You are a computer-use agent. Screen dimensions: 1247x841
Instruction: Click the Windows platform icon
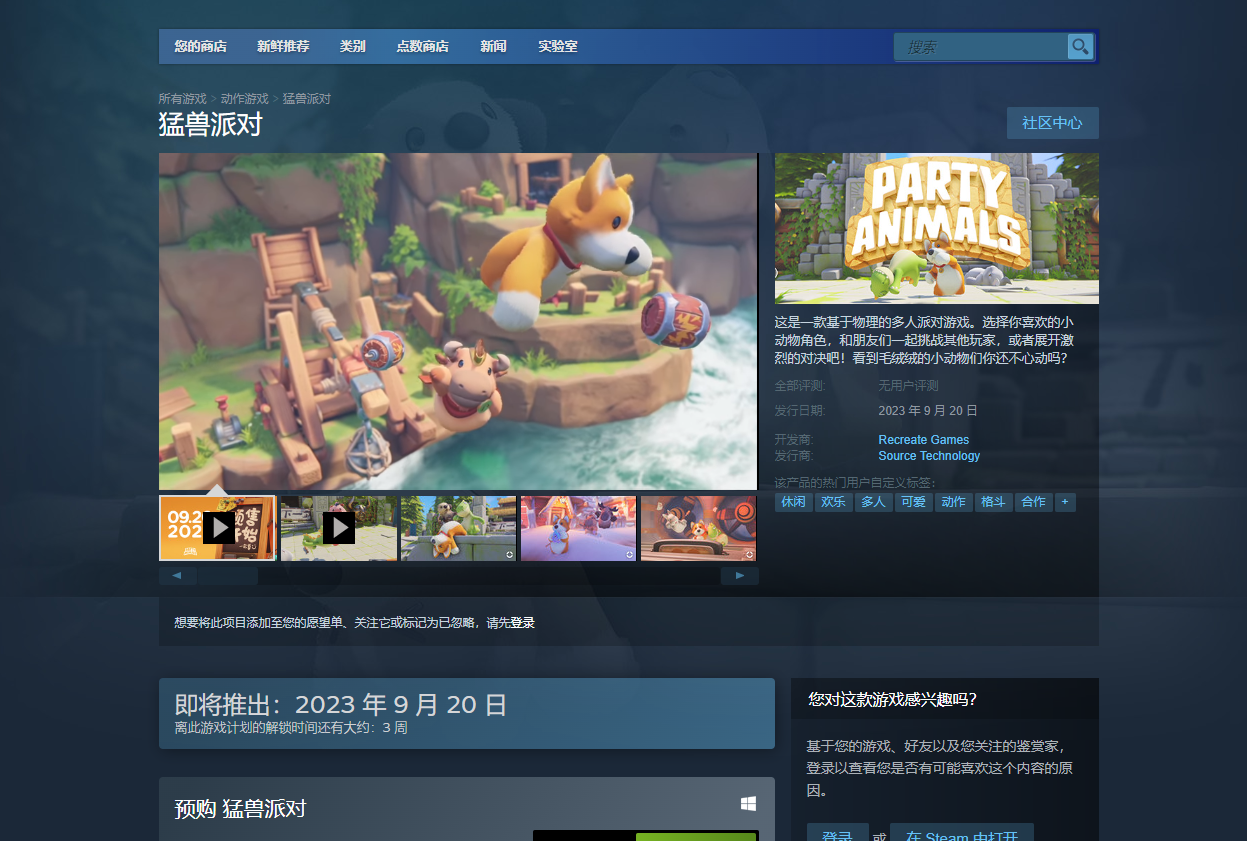point(748,804)
